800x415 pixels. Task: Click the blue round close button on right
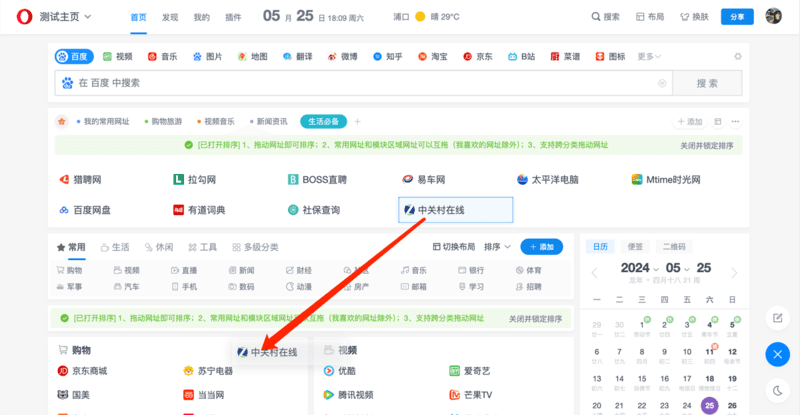778,354
